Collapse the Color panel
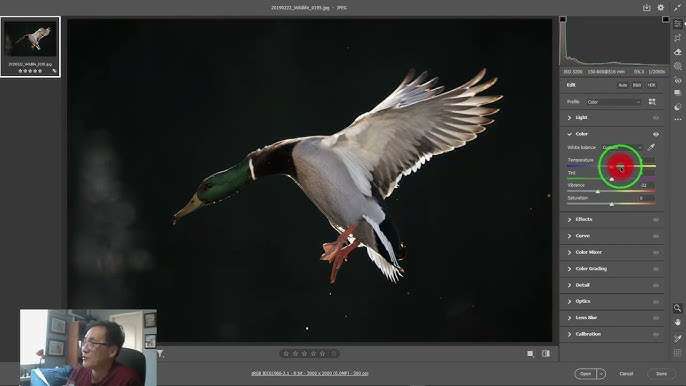Screen dimensions: 686x386 click(x=569, y=134)
